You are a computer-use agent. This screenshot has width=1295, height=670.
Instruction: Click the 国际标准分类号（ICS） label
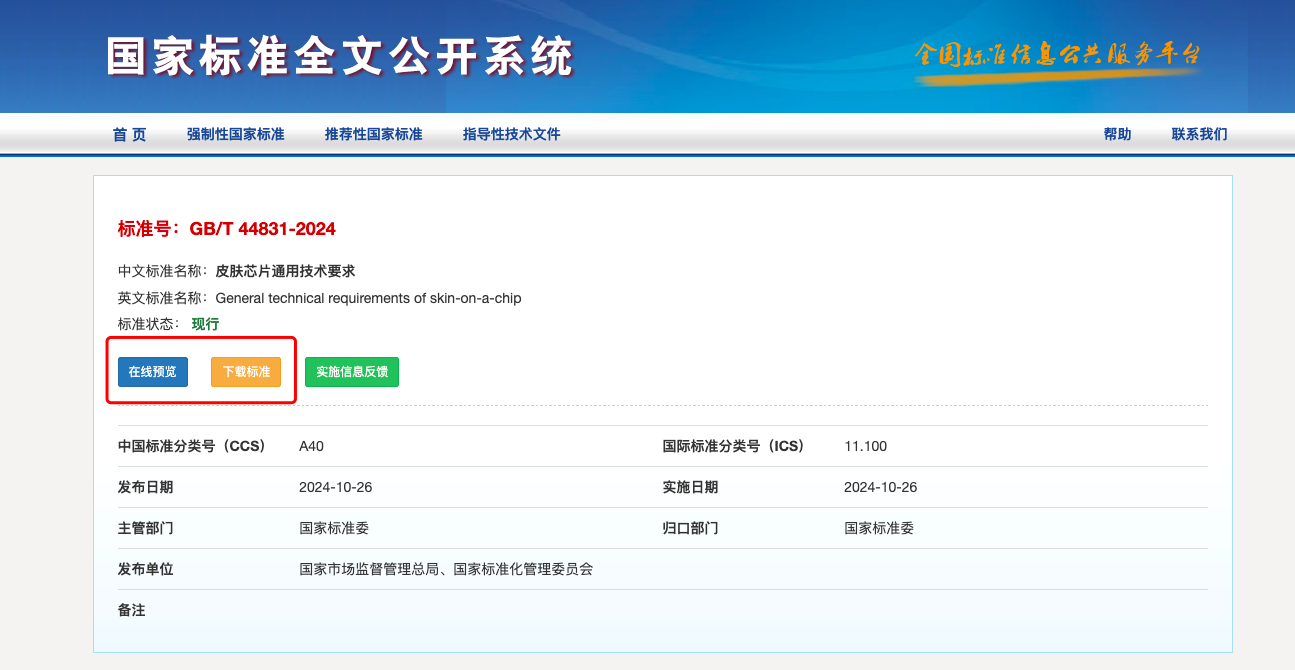pos(737,446)
